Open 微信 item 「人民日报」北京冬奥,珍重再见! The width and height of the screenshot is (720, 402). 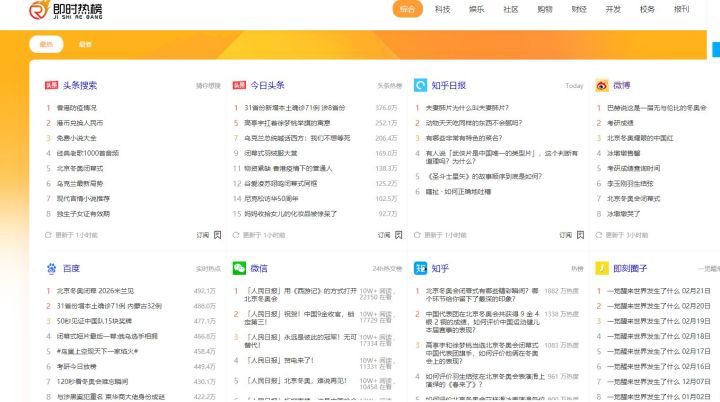pos(295,380)
